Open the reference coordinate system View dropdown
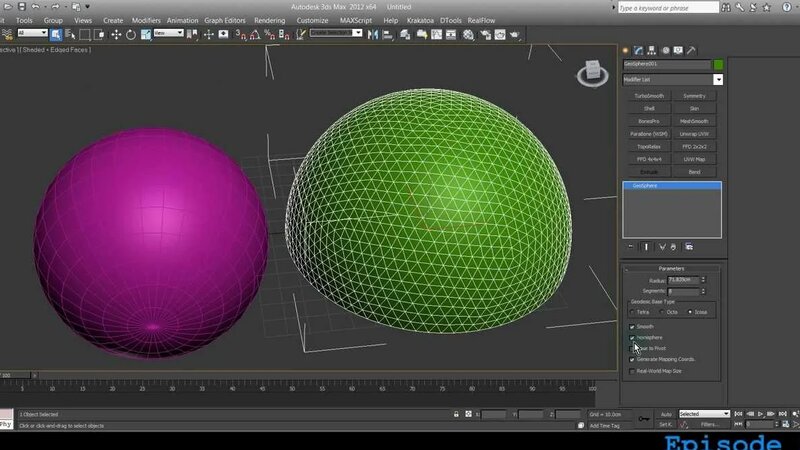Screen dimensions: 800x450 (168, 33)
